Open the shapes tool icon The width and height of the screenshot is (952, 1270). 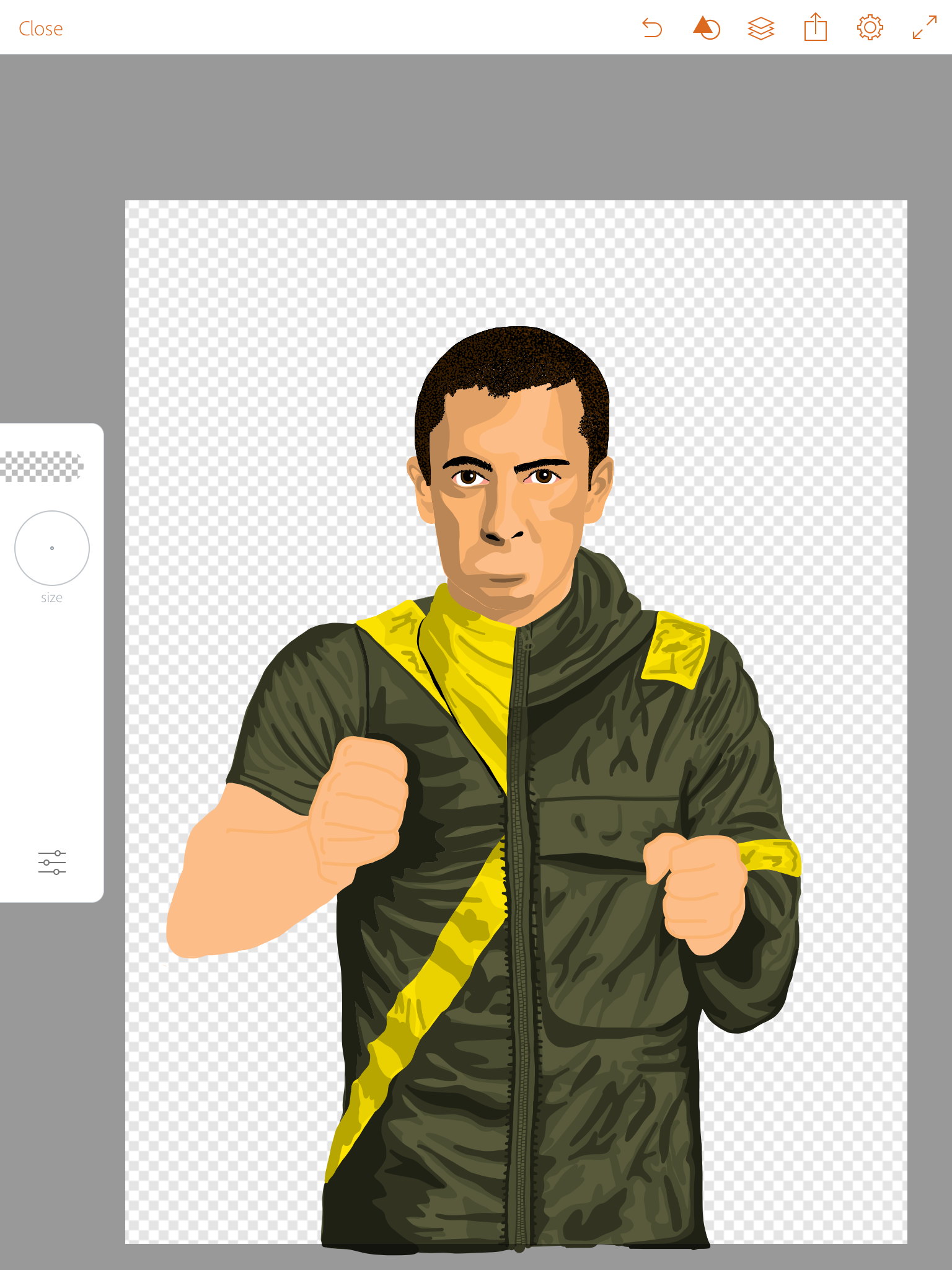pos(707,28)
